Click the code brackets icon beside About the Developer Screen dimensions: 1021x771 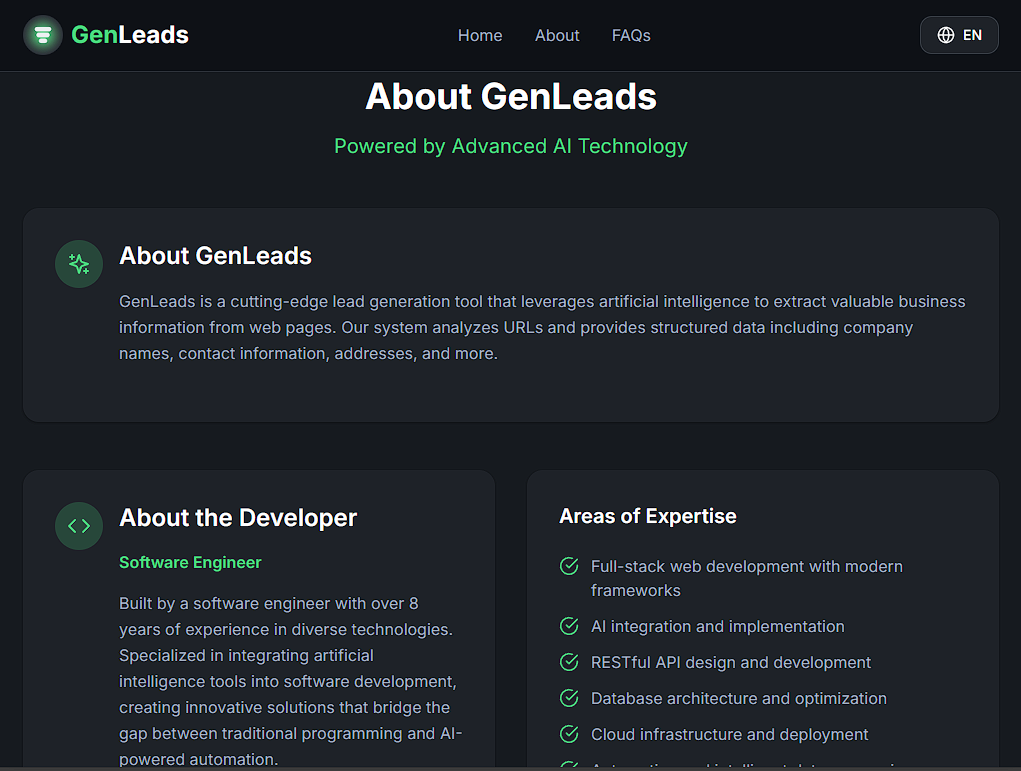[x=79, y=526]
